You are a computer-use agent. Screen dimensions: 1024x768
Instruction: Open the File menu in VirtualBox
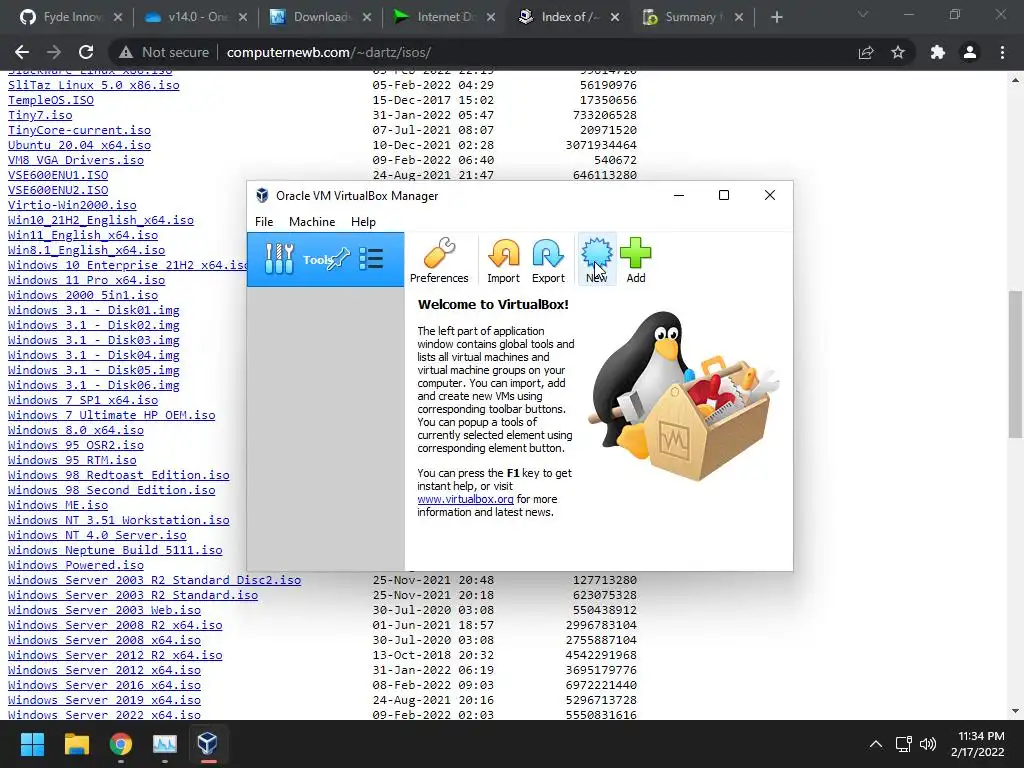coord(264,222)
